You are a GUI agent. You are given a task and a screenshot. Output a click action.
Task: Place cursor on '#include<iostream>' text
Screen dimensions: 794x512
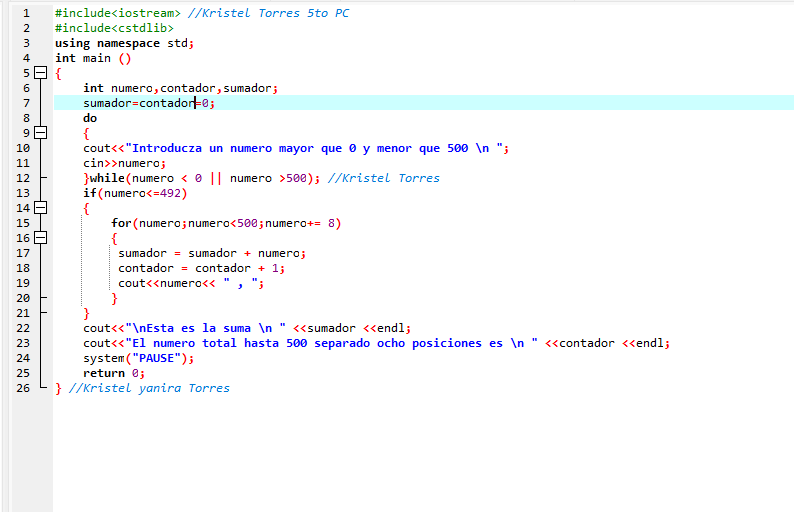tap(117, 13)
